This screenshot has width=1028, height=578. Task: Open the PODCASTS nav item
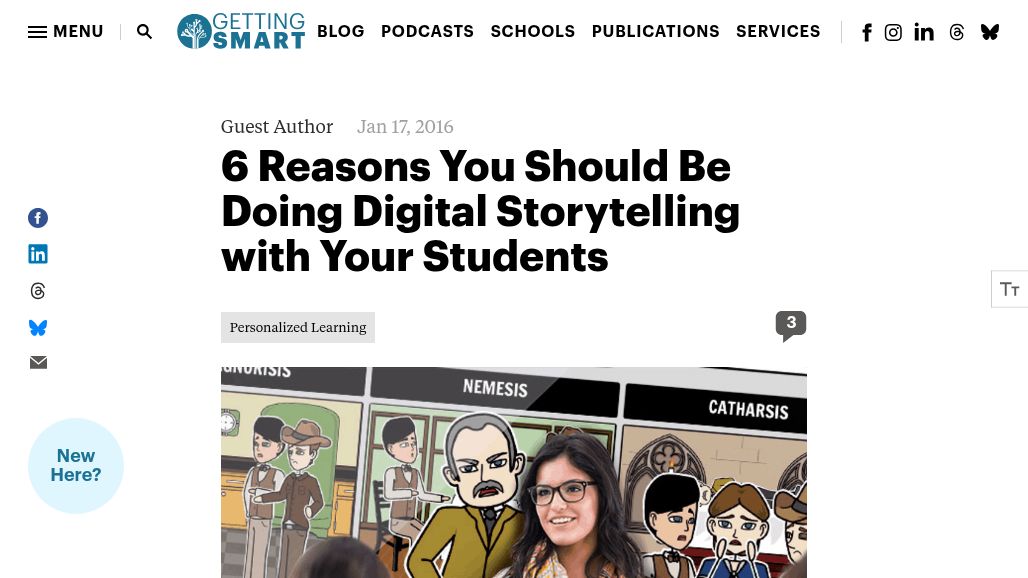[427, 31]
